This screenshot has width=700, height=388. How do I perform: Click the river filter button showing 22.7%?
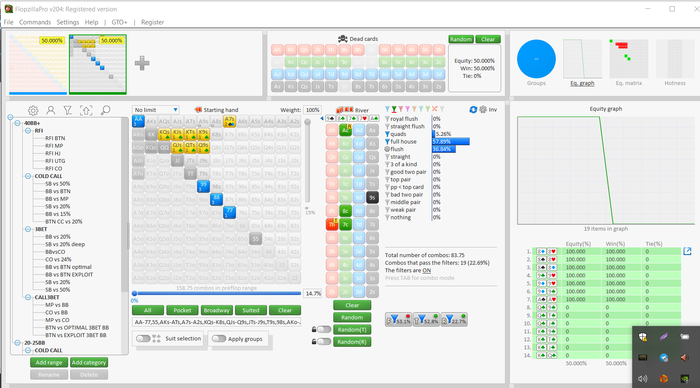454,319
